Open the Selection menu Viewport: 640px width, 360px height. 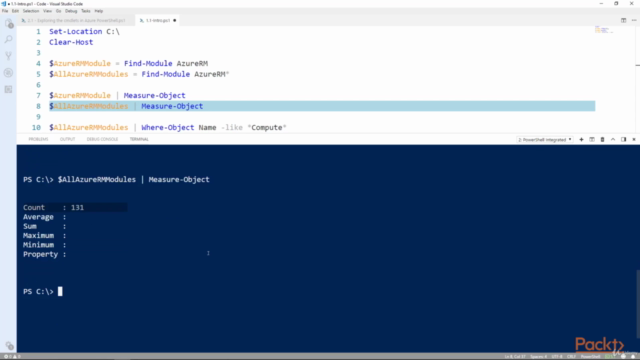(x=31, y=11)
